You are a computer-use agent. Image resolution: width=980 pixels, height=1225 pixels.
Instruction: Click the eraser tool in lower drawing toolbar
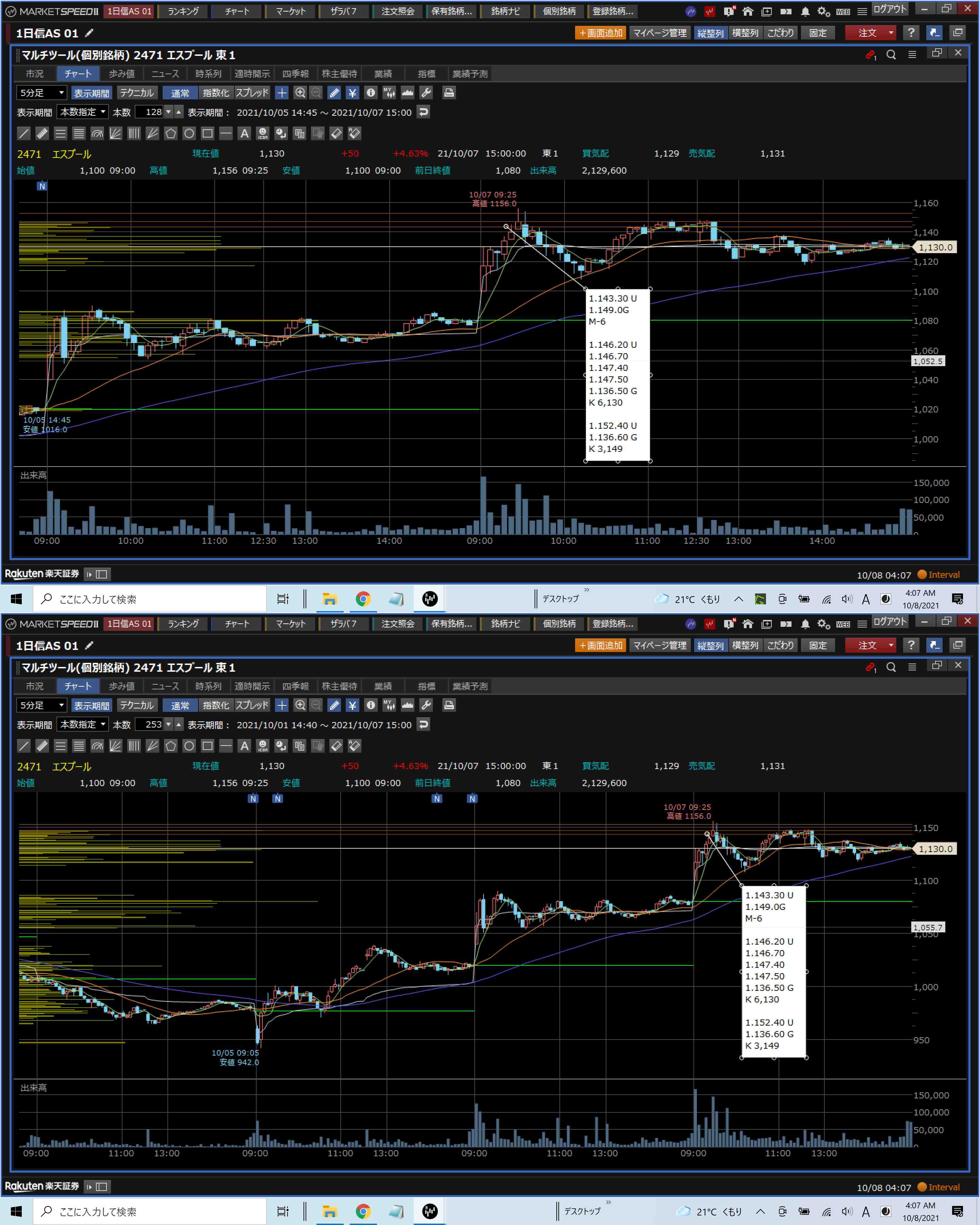(x=336, y=746)
